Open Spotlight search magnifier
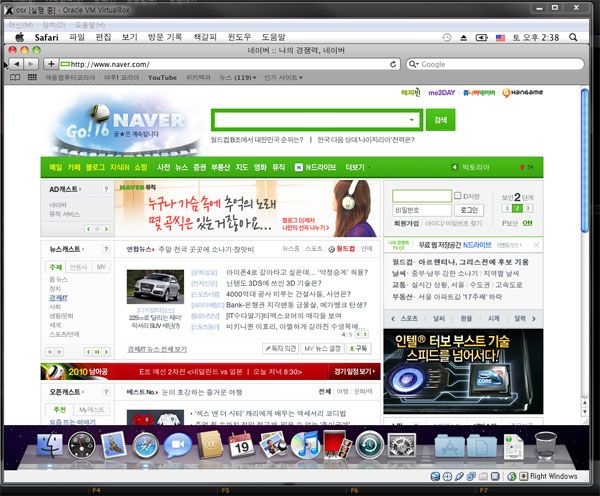The width and height of the screenshot is (600, 496). (573, 37)
